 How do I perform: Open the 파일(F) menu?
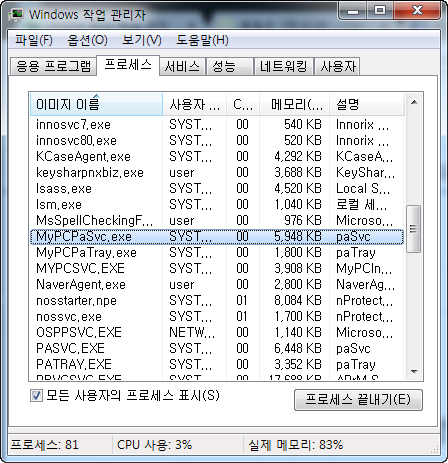(34, 40)
